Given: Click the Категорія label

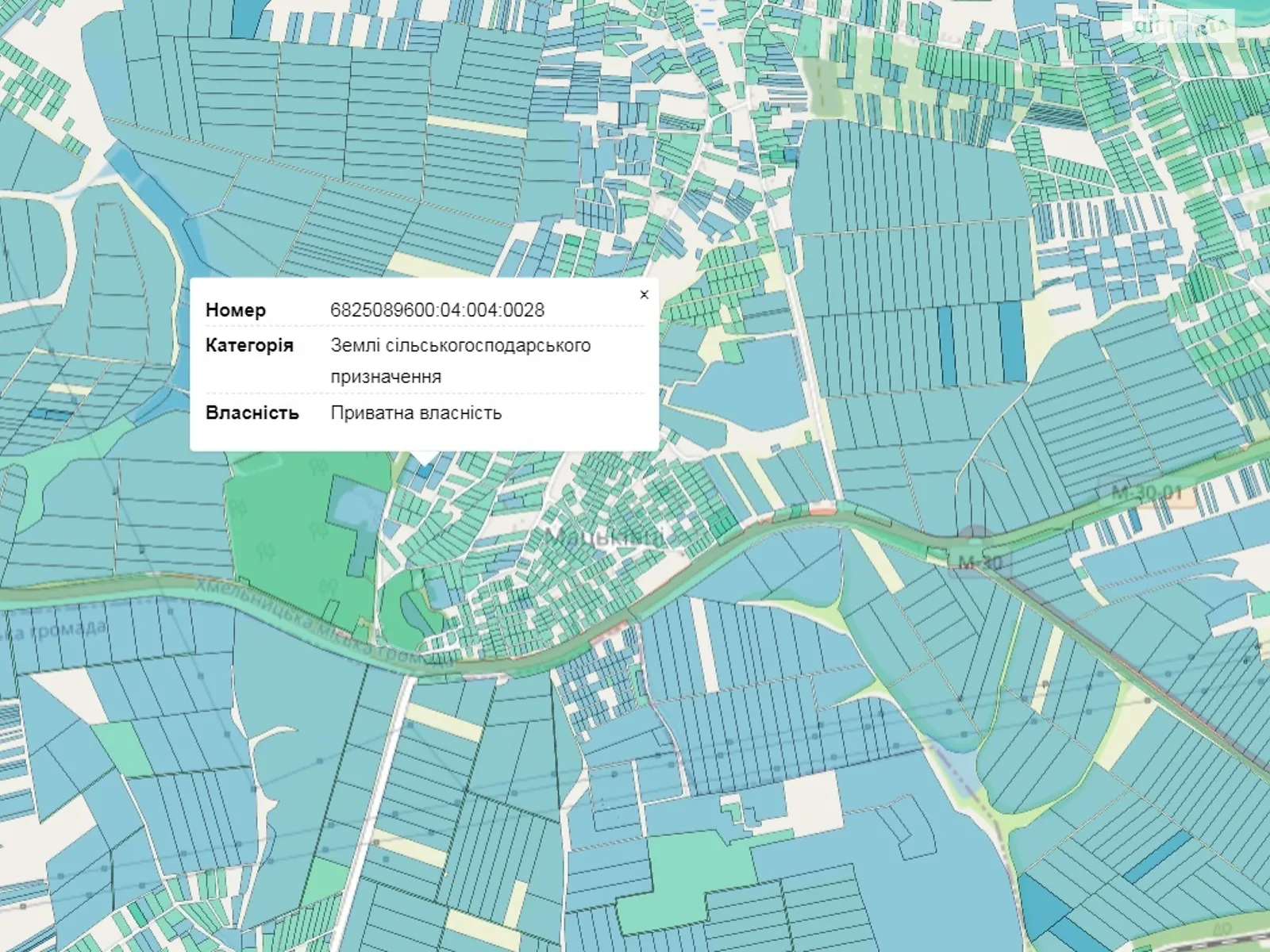Looking at the screenshot, I should [249, 346].
